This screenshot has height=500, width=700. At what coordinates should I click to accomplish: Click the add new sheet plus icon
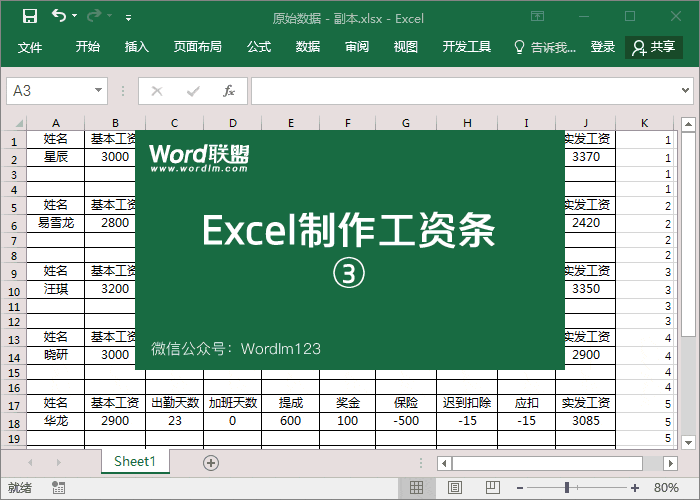click(x=210, y=462)
